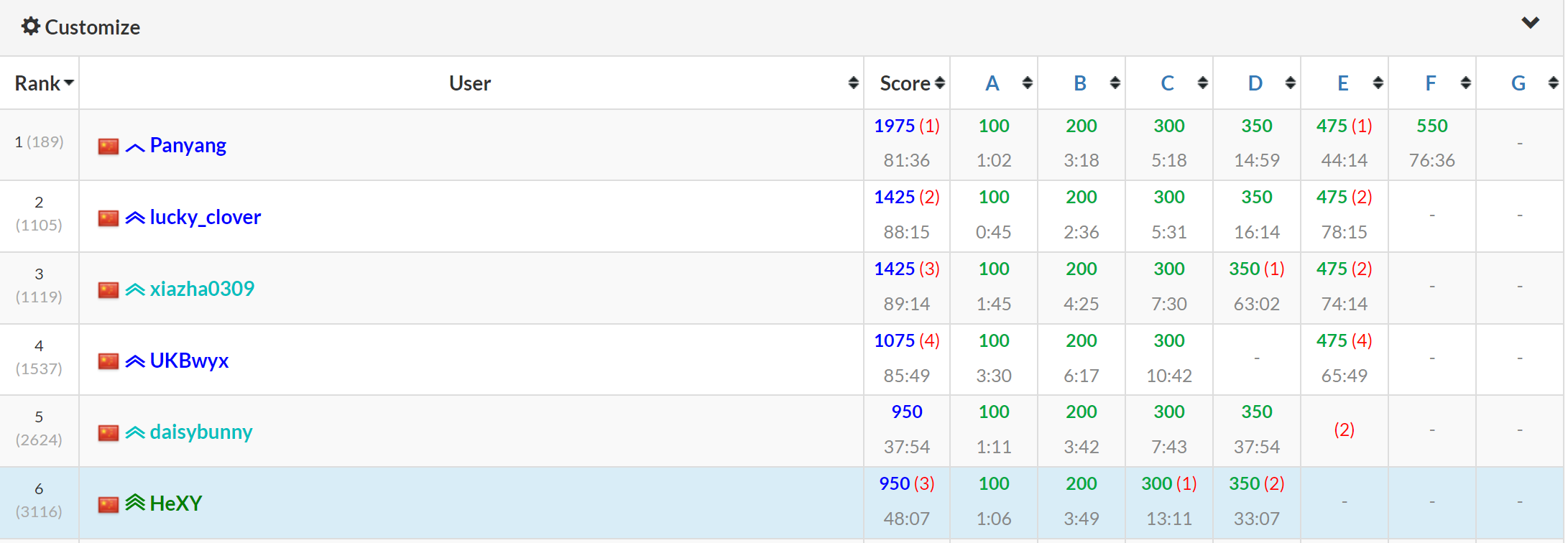
Task: Click xiazha0309's C time 7:30
Action: (1169, 304)
